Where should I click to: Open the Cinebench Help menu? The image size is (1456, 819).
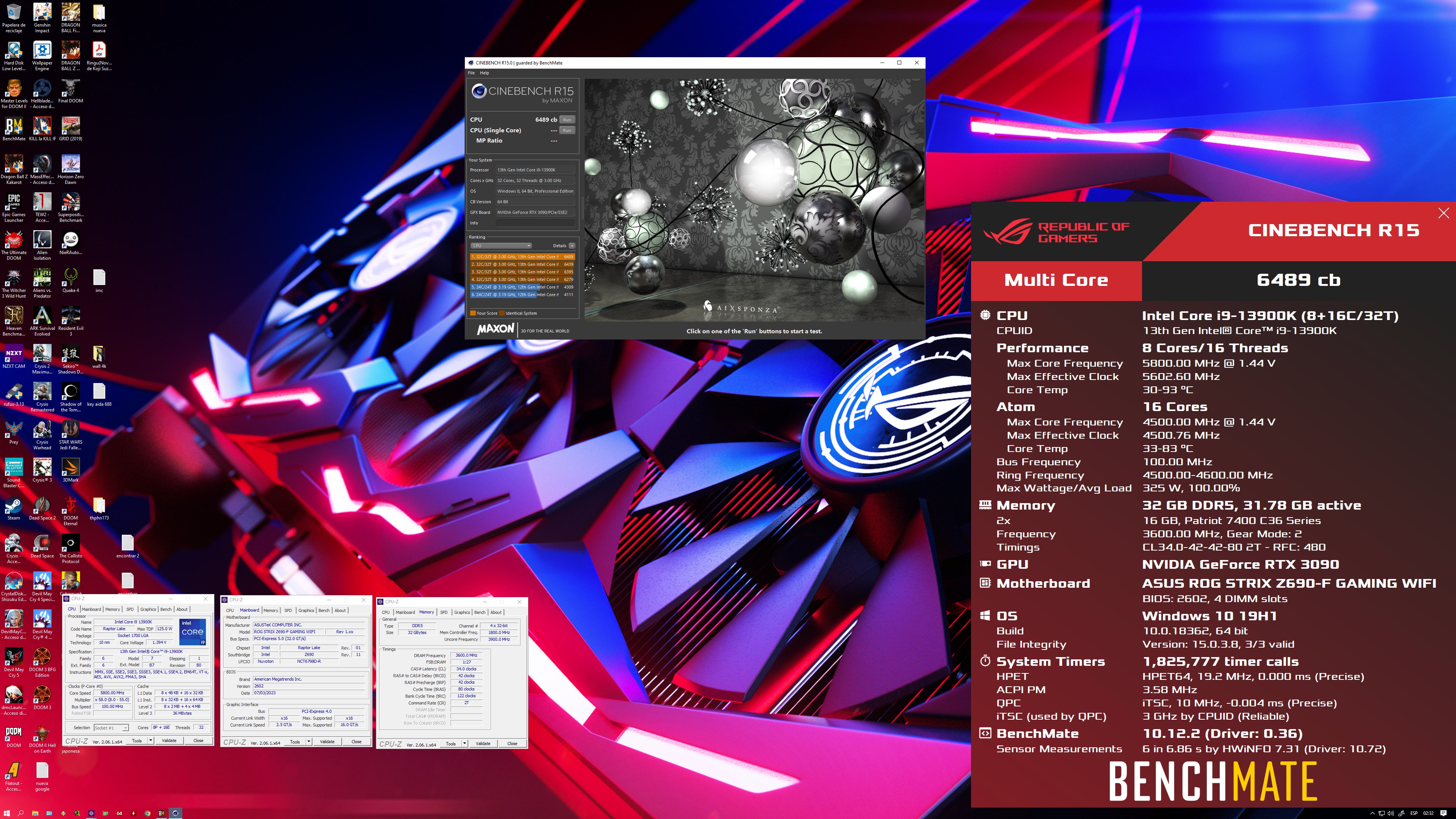click(485, 73)
